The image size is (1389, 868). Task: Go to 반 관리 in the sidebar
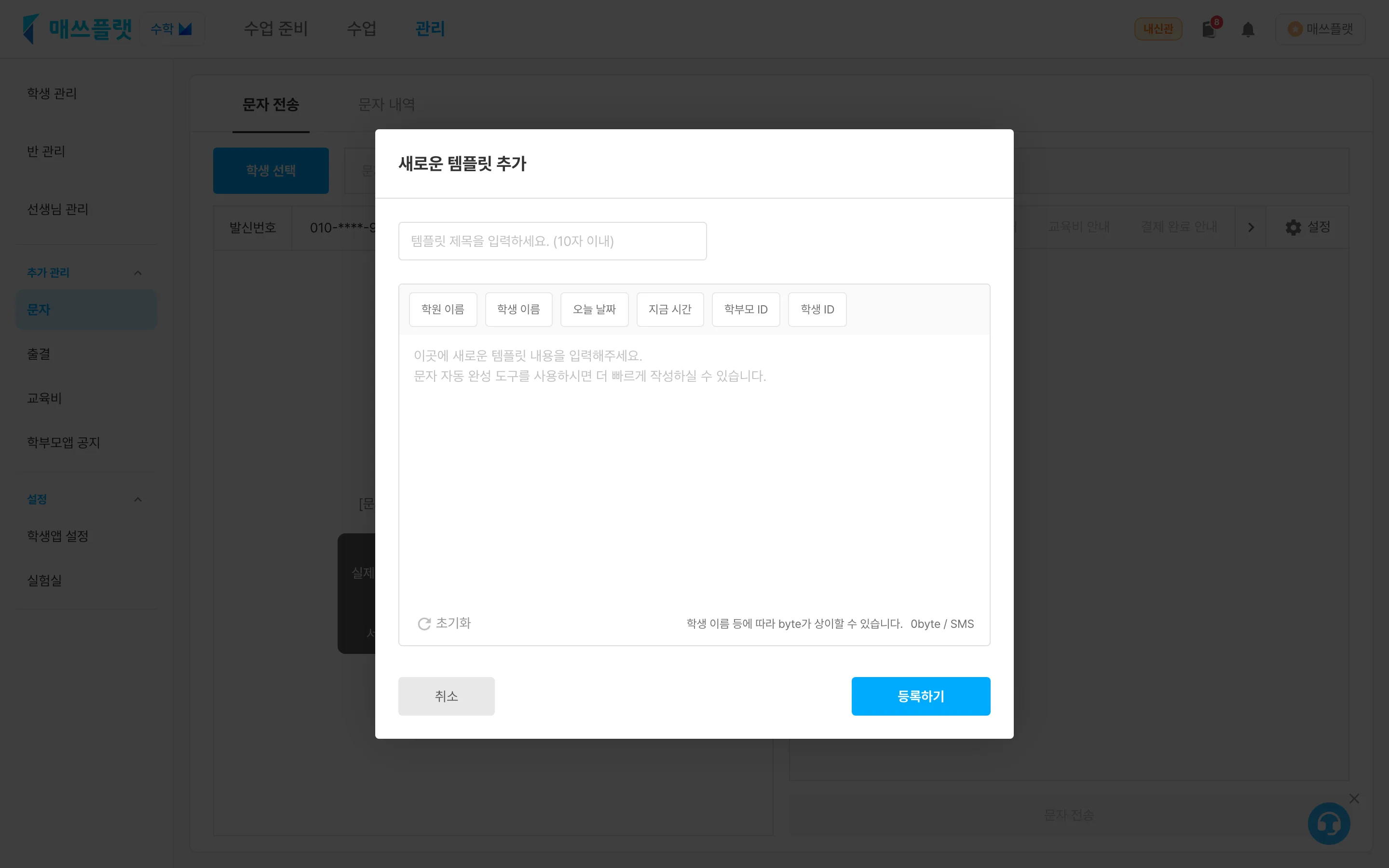pos(46,151)
